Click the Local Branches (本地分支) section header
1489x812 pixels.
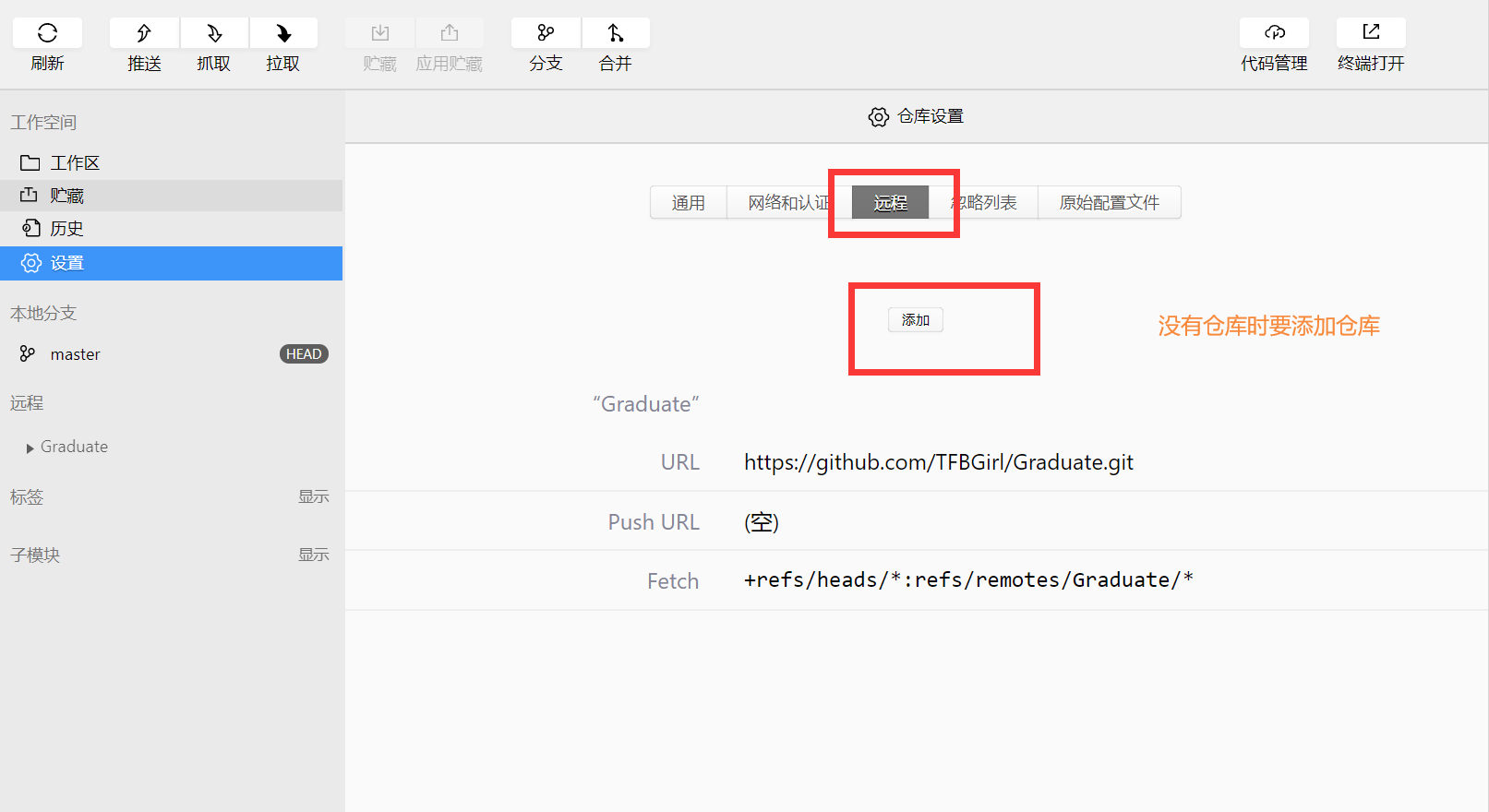tap(43, 314)
